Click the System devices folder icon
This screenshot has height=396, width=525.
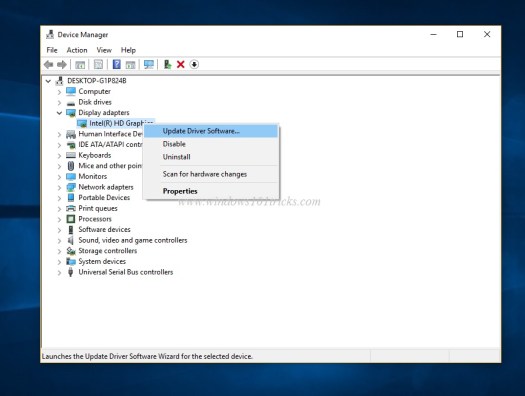pos(71,261)
